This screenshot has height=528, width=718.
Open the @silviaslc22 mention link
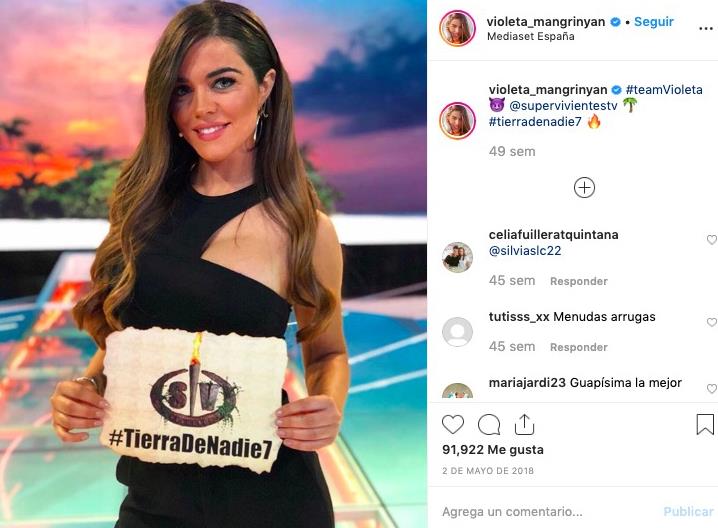pyautogui.click(x=525, y=250)
